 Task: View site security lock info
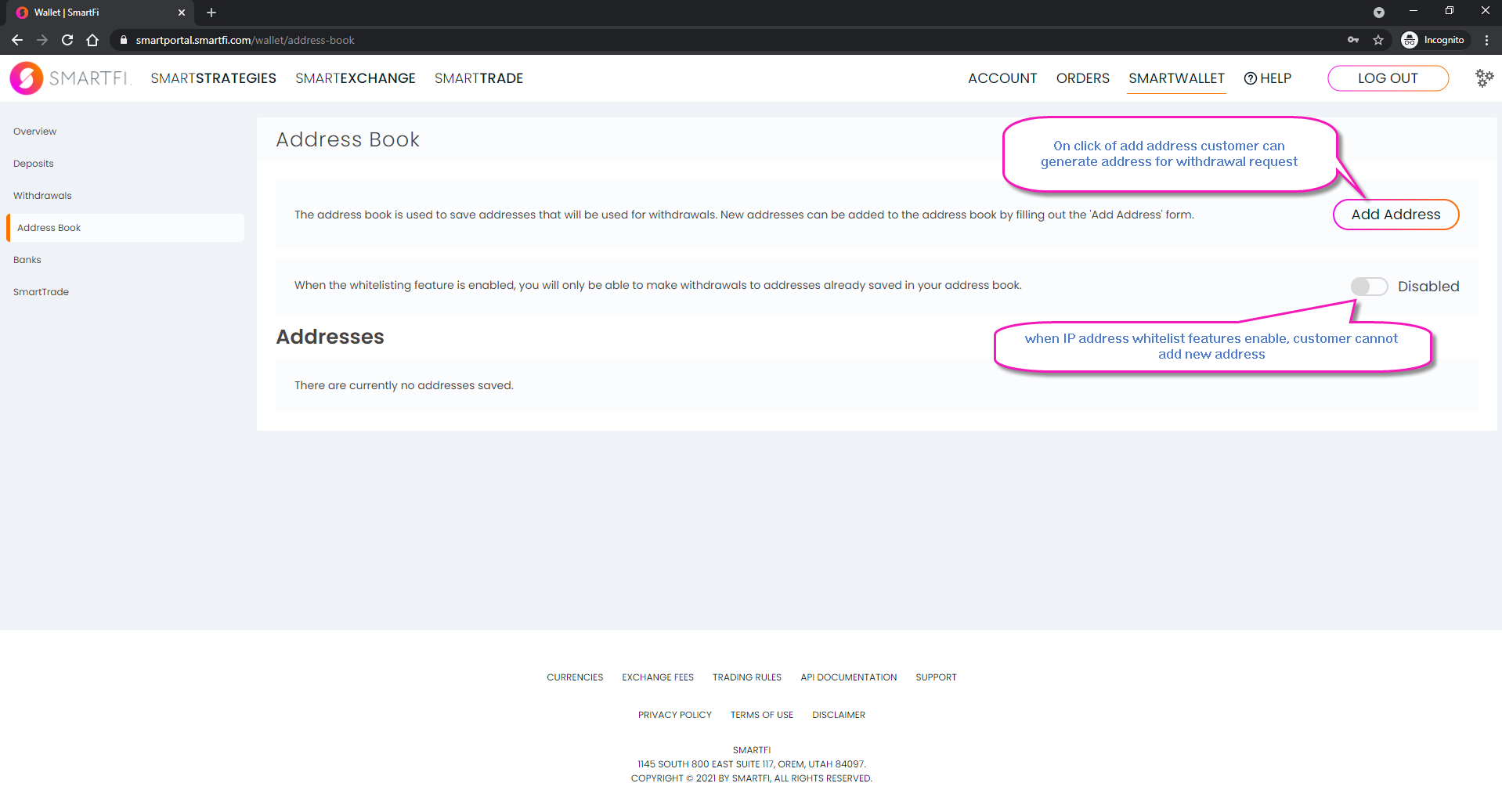pyautogui.click(x=123, y=40)
